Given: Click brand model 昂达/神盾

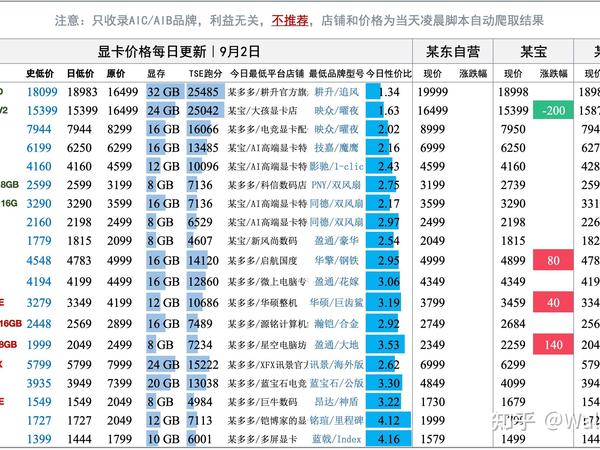Looking at the screenshot, I should pos(336,402).
